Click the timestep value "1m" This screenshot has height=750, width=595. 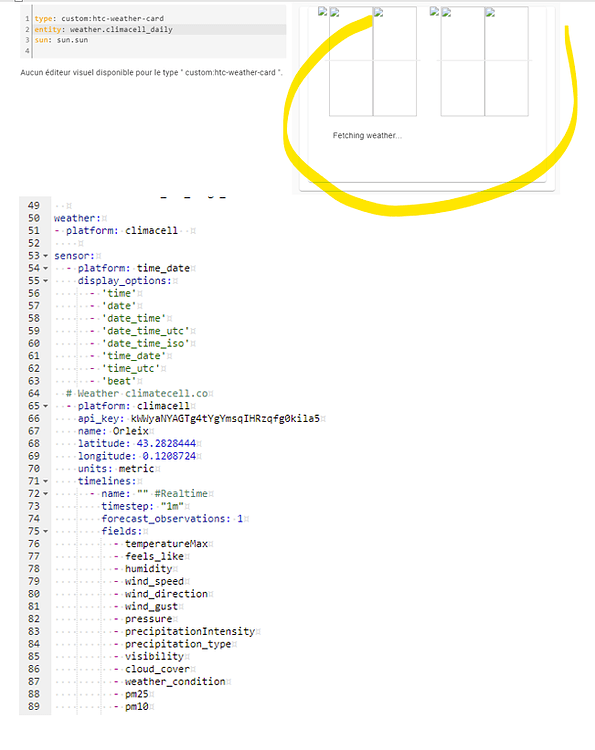point(172,506)
